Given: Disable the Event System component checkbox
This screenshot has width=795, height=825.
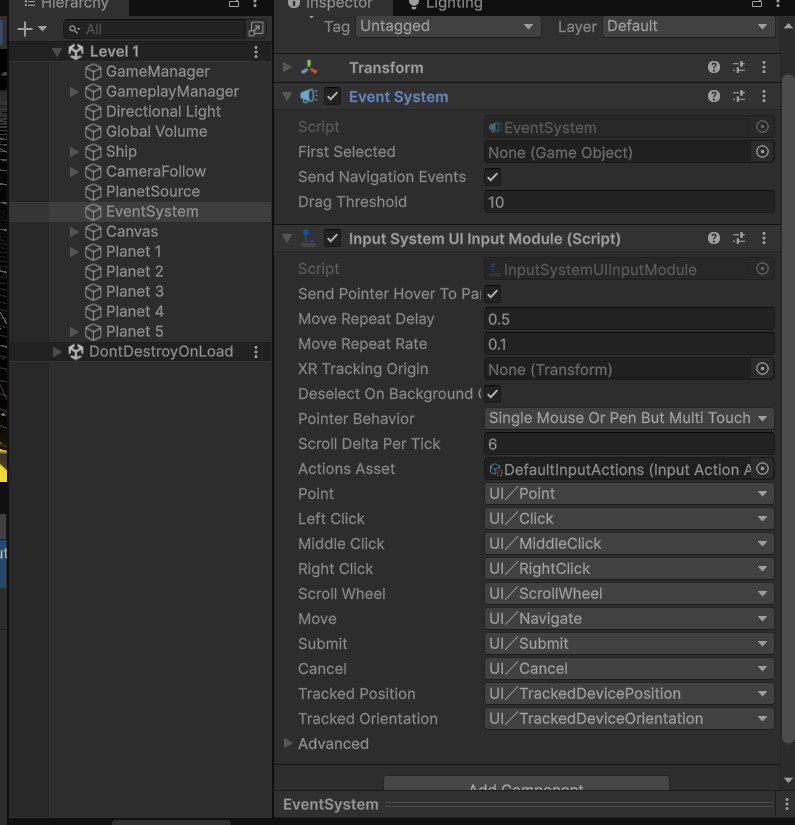Looking at the screenshot, I should click(333, 97).
